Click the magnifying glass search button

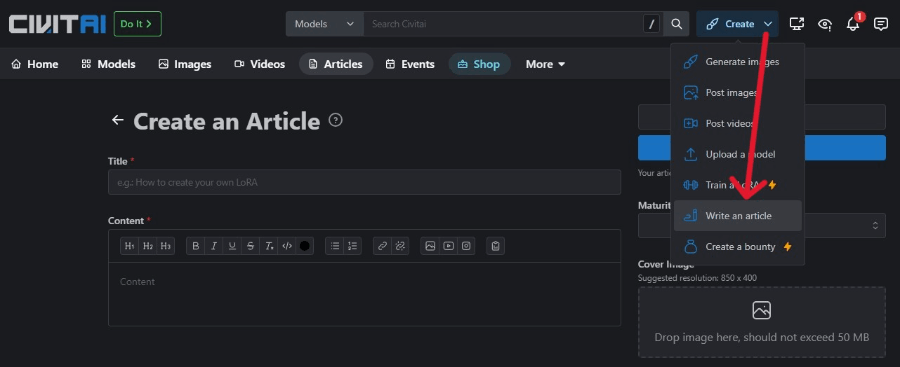coord(677,24)
